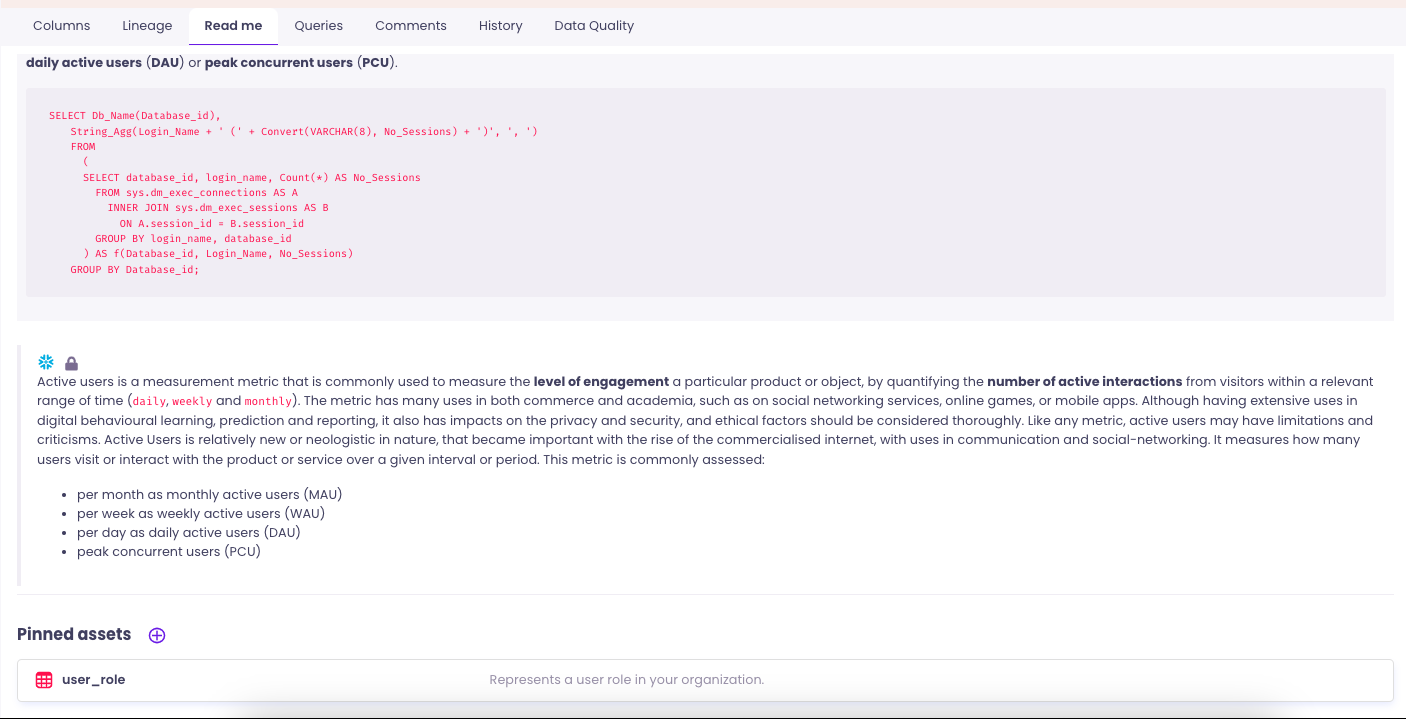The image size is (1406, 719).
Task: Go to the Queries tab
Action: tap(318, 26)
